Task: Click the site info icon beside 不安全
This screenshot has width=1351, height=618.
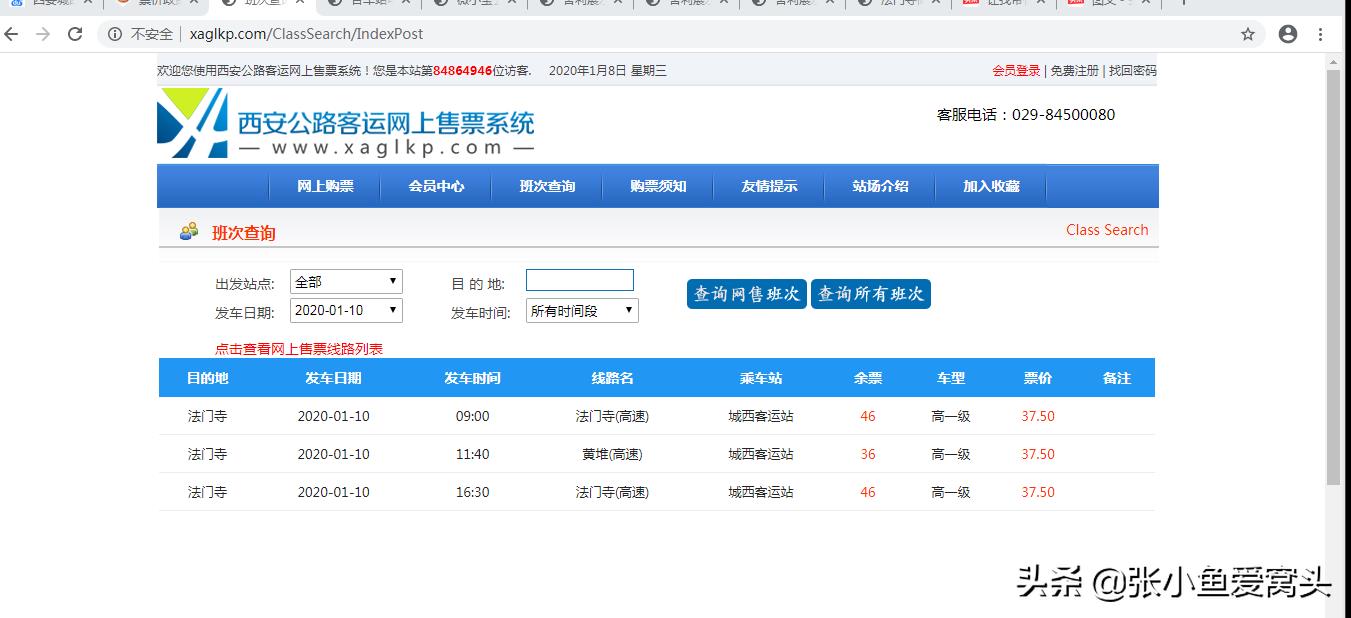Action: point(115,34)
